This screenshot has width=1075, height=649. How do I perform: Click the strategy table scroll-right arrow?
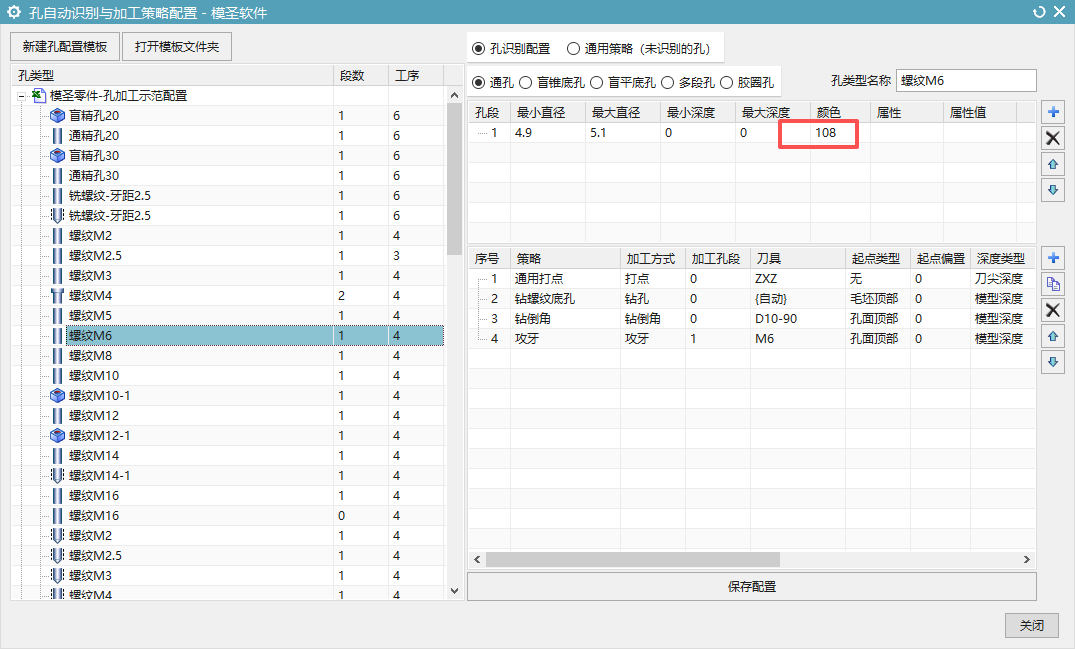(1026, 559)
